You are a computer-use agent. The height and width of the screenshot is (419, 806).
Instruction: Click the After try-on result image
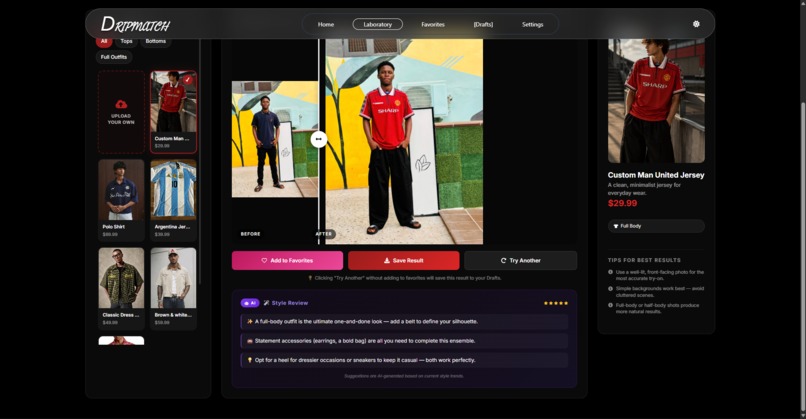tap(405, 141)
